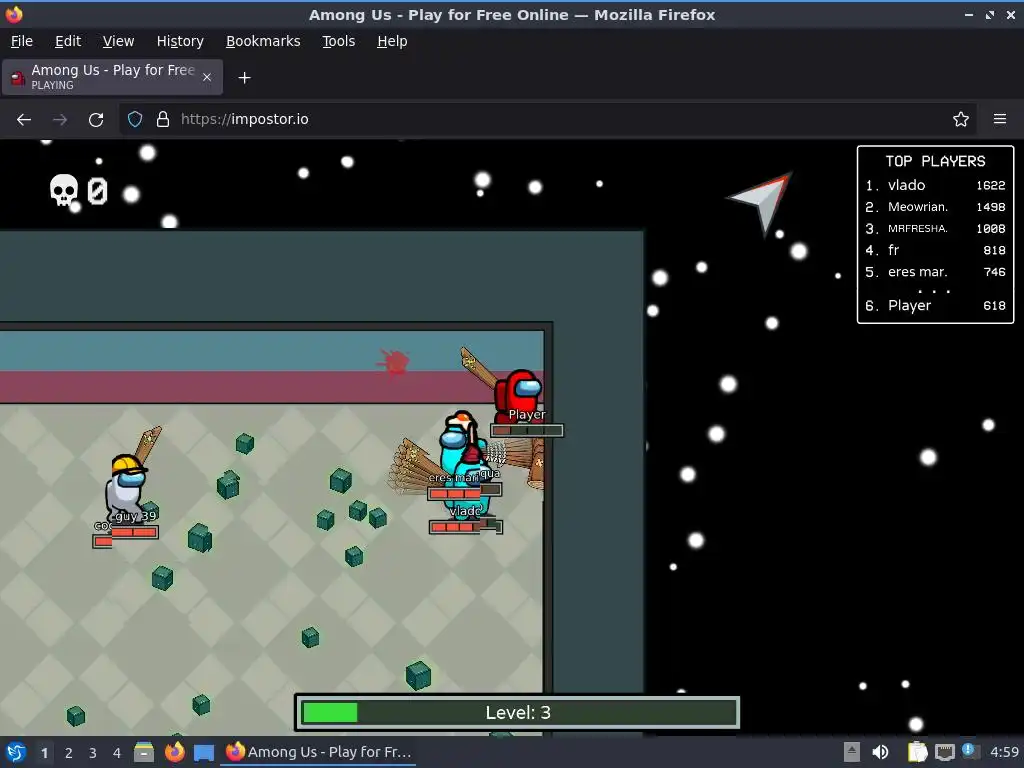Image resolution: width=1024 pixels, height=768 pixels.
Task: Click fr in the leaderboard
Action: 893,250
